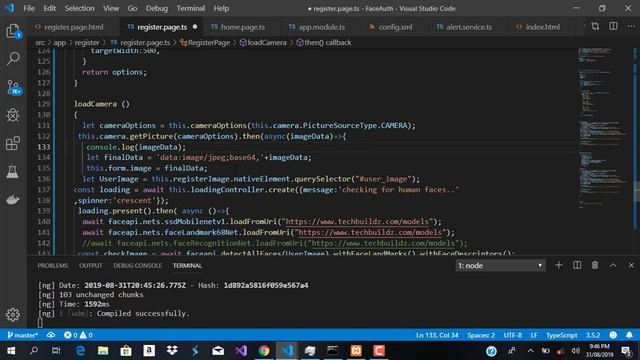Change end of line via LF
The width and height of the screenshot is (640, 360).
(x=533, y=335)
